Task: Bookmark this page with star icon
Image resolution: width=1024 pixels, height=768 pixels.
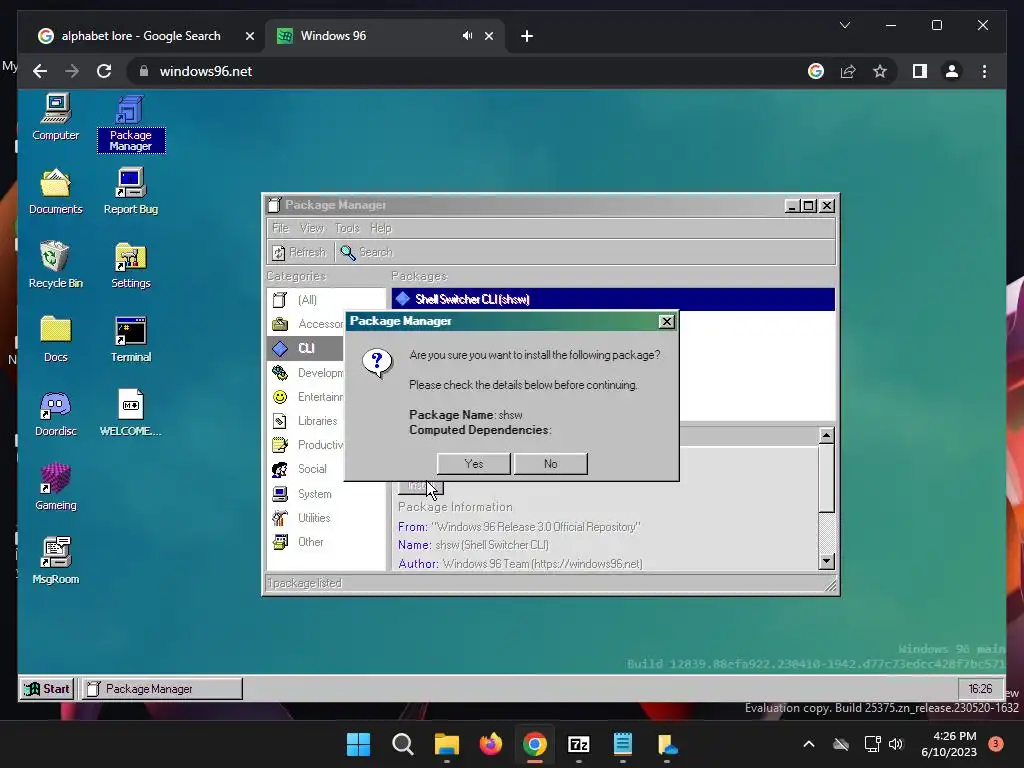Action: (x=880, y=71)
